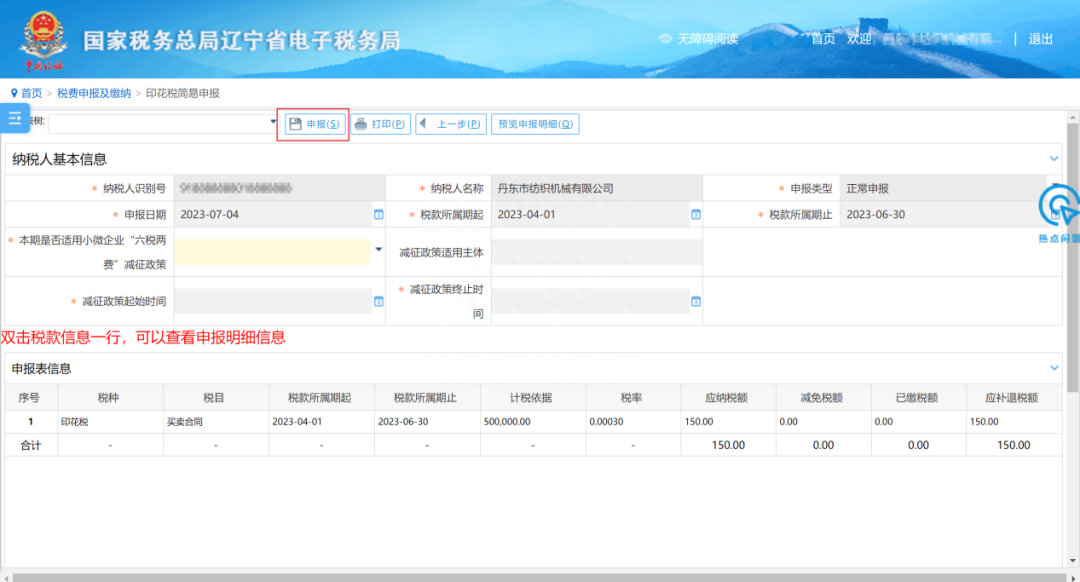Select the 印花税 table cell
Viewport: 1080px width, 582px height.
(109, 422)
